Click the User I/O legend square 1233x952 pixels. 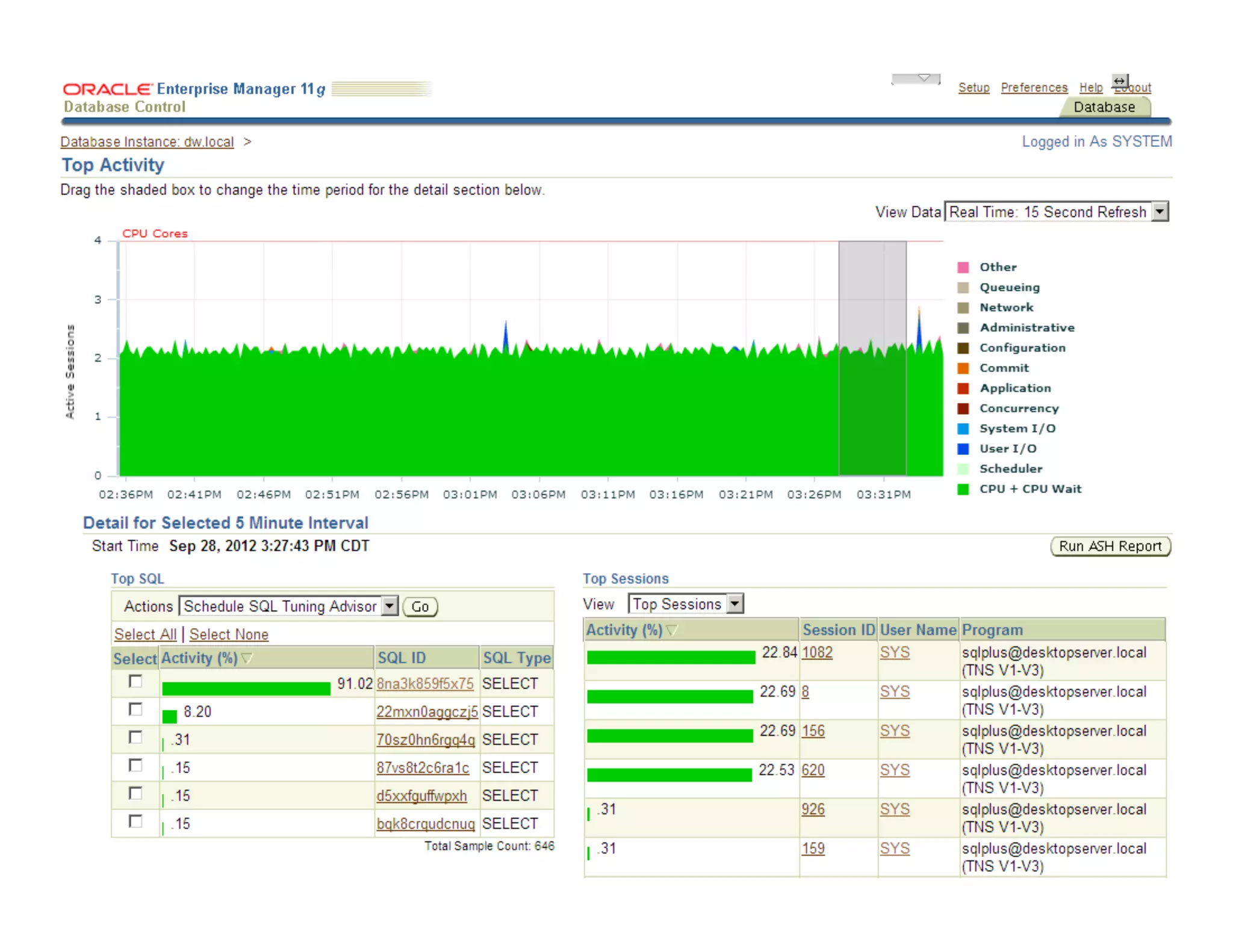tap(963, 449)
